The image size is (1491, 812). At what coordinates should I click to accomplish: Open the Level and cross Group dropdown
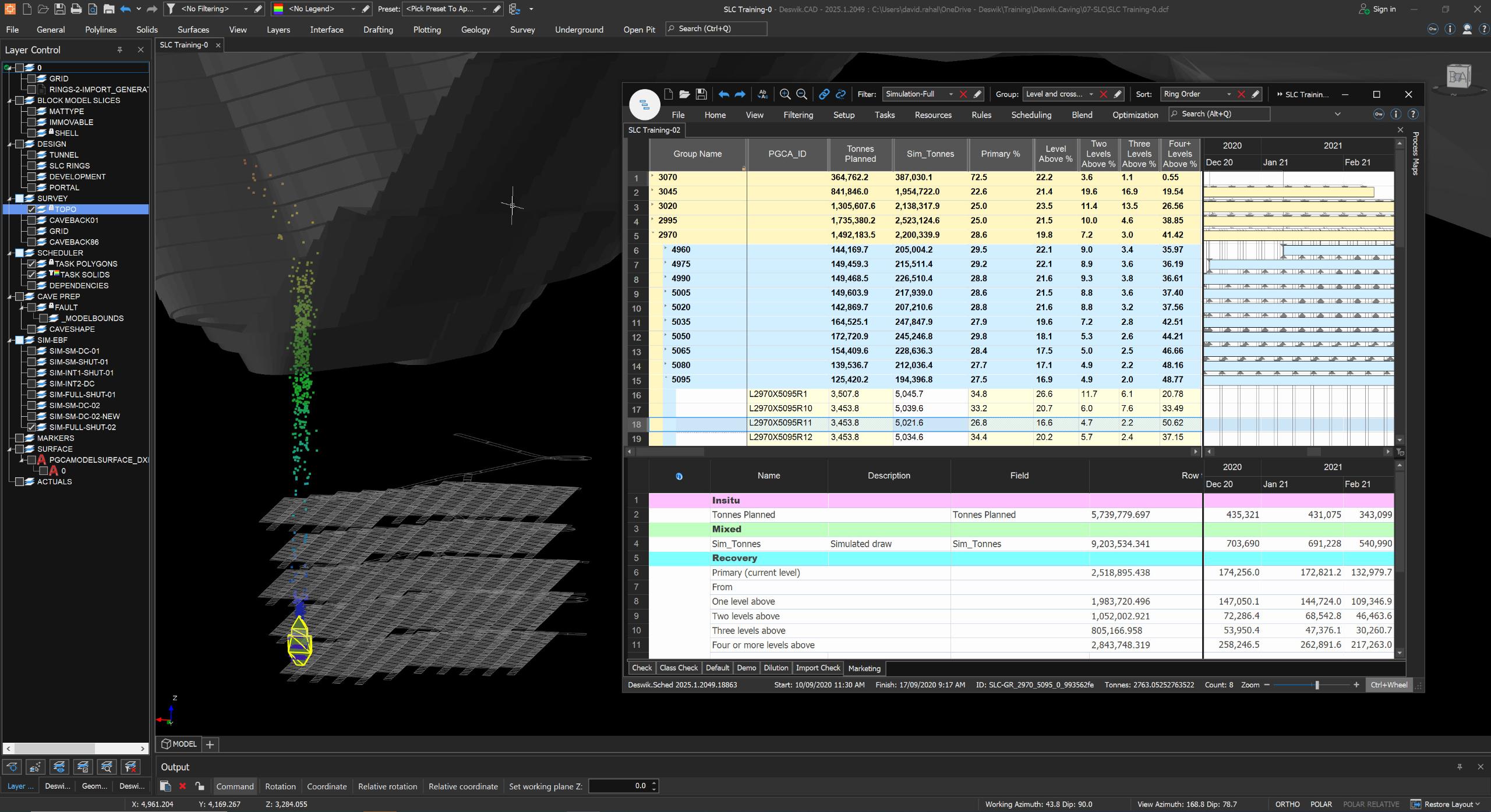[x=1091, y=94]
